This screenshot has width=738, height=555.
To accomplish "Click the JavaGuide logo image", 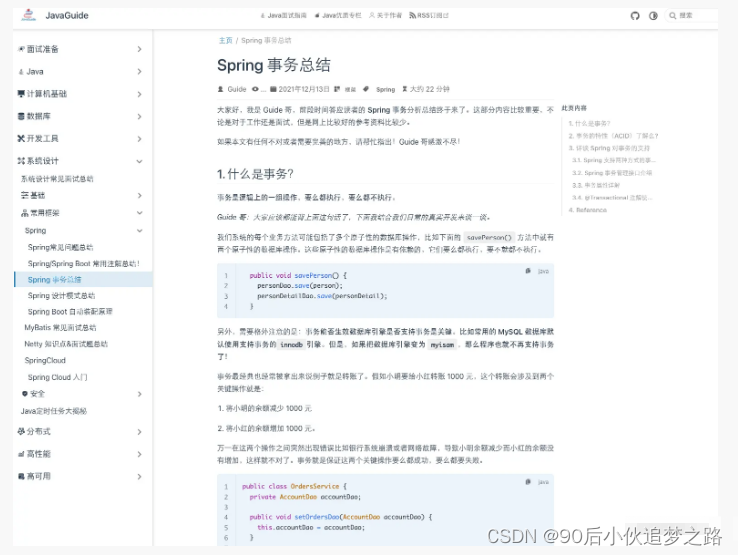I will (x=29, y=15).
